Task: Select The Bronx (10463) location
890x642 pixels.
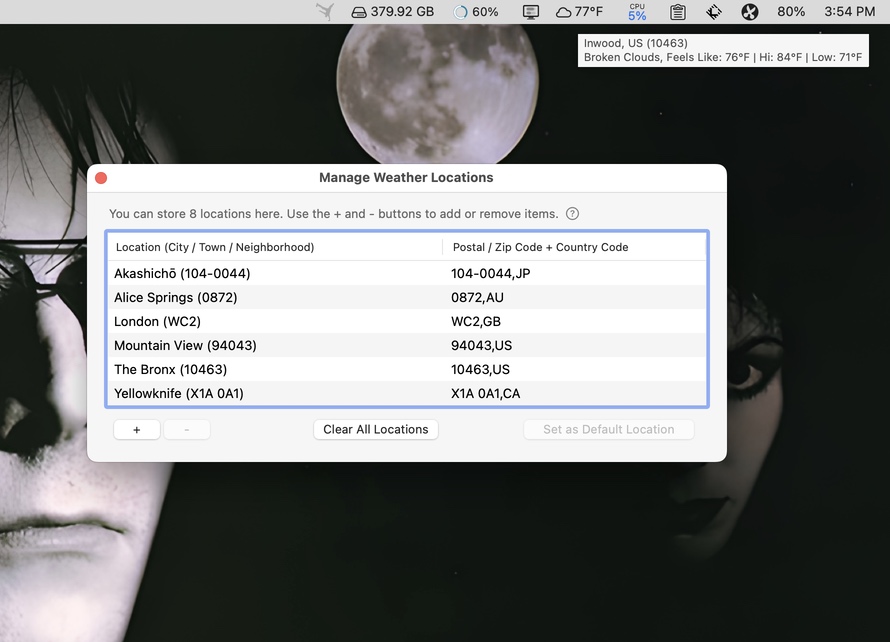Action: [407, 370]
